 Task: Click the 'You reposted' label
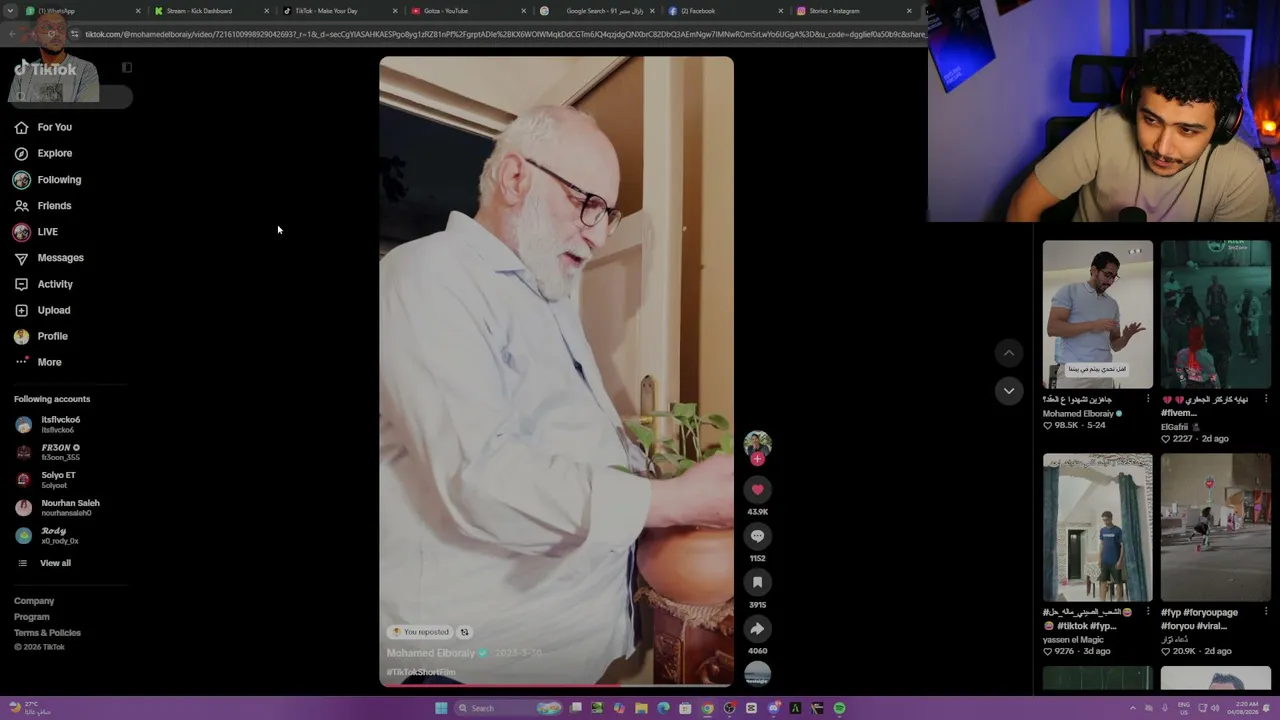tap(420, 632)
